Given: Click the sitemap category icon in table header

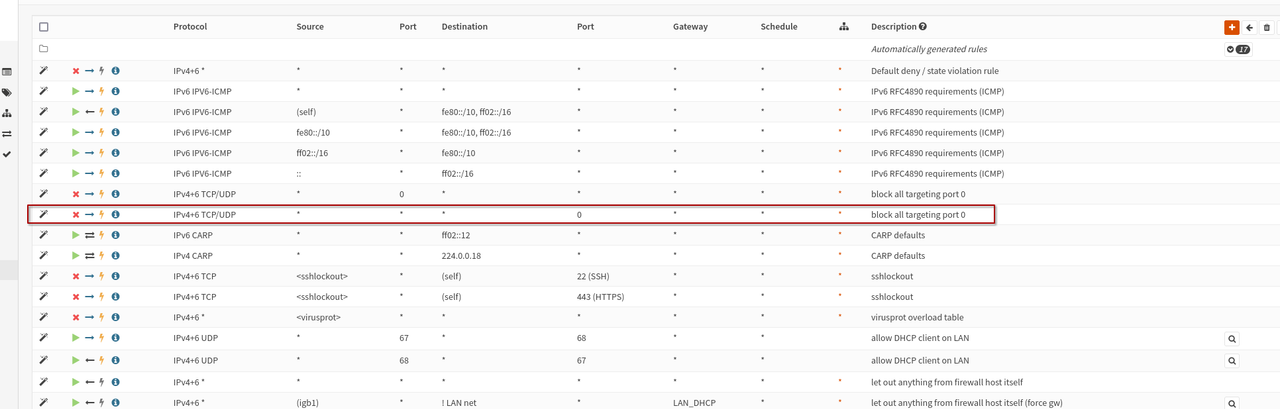Looking at the screenshot, I should pos(843,27).
